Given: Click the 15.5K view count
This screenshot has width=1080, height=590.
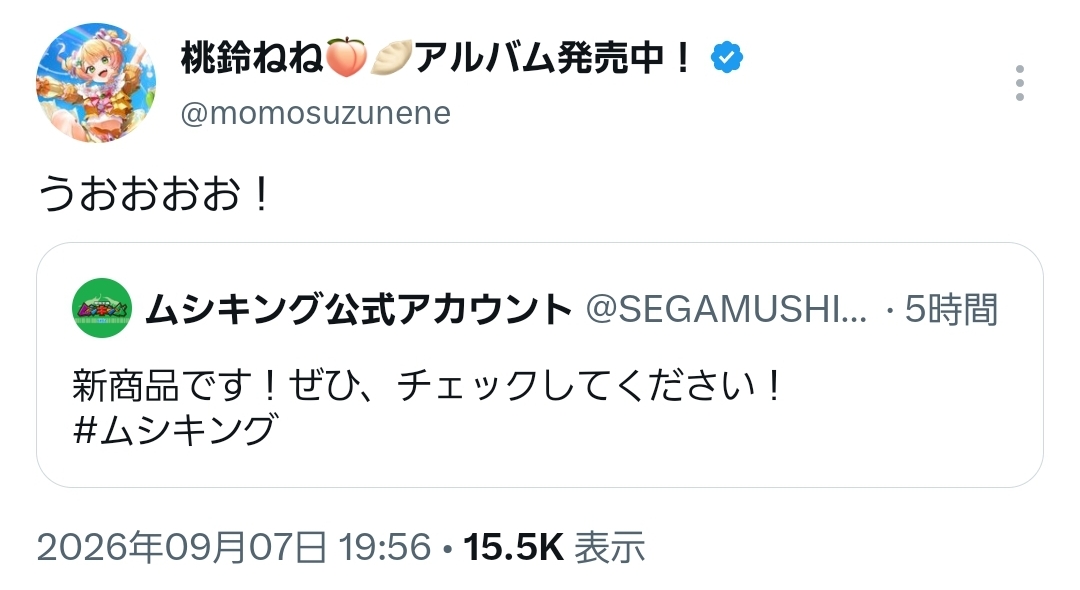Looking at the screenshot, I should point(514,547).
